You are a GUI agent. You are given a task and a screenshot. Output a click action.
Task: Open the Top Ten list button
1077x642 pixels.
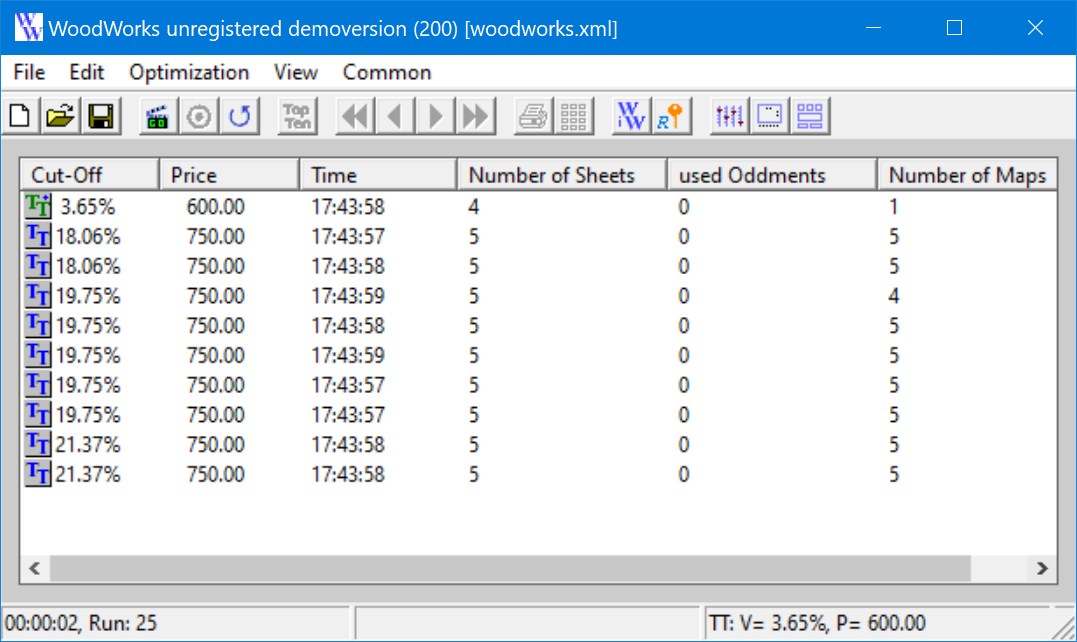[x=297, y=116]
